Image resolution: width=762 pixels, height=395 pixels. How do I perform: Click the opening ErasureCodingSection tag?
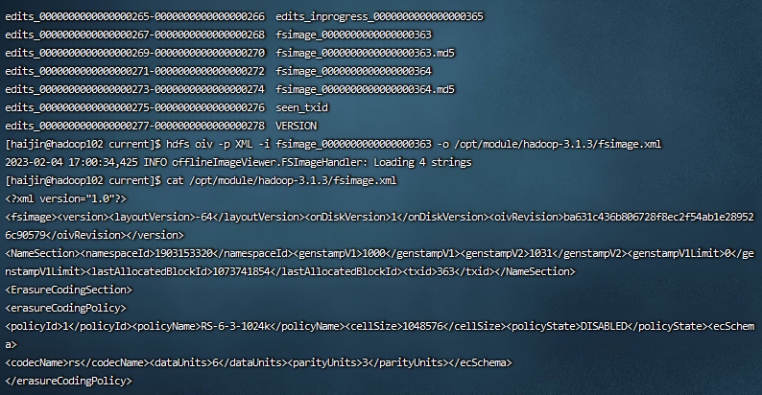tap(69, 290)
